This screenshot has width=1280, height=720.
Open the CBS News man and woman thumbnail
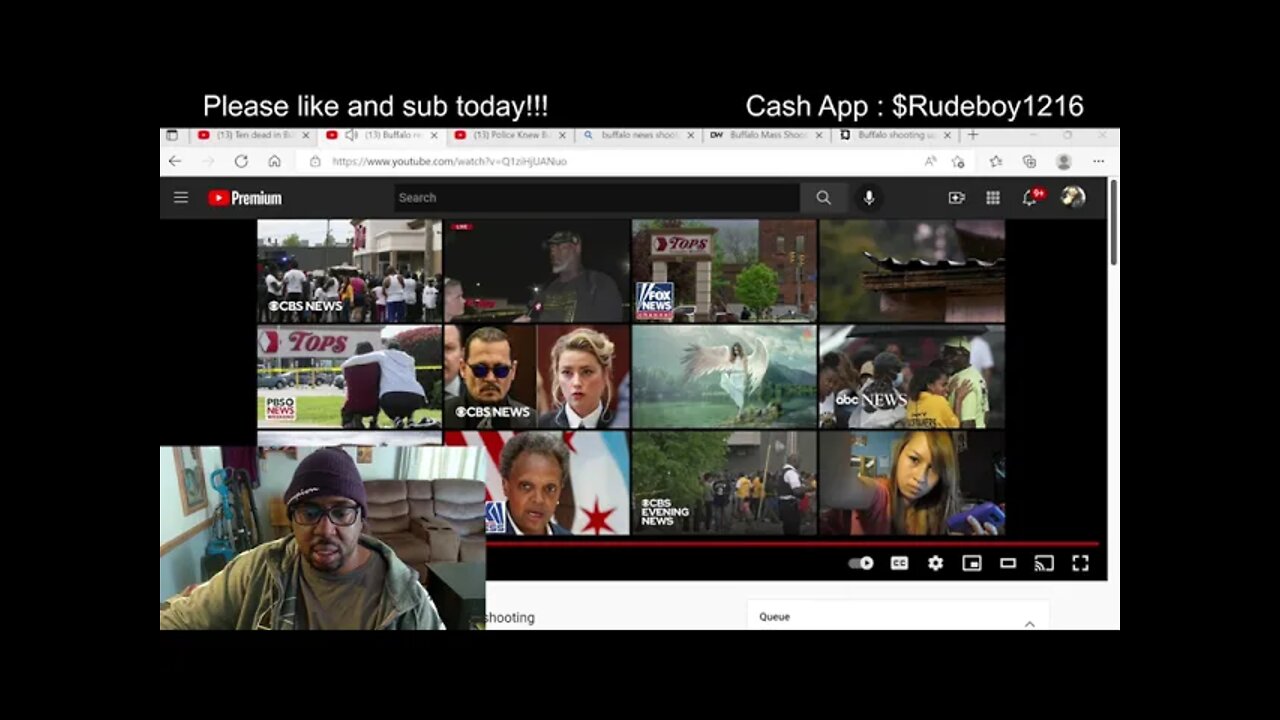coord(537,376)
